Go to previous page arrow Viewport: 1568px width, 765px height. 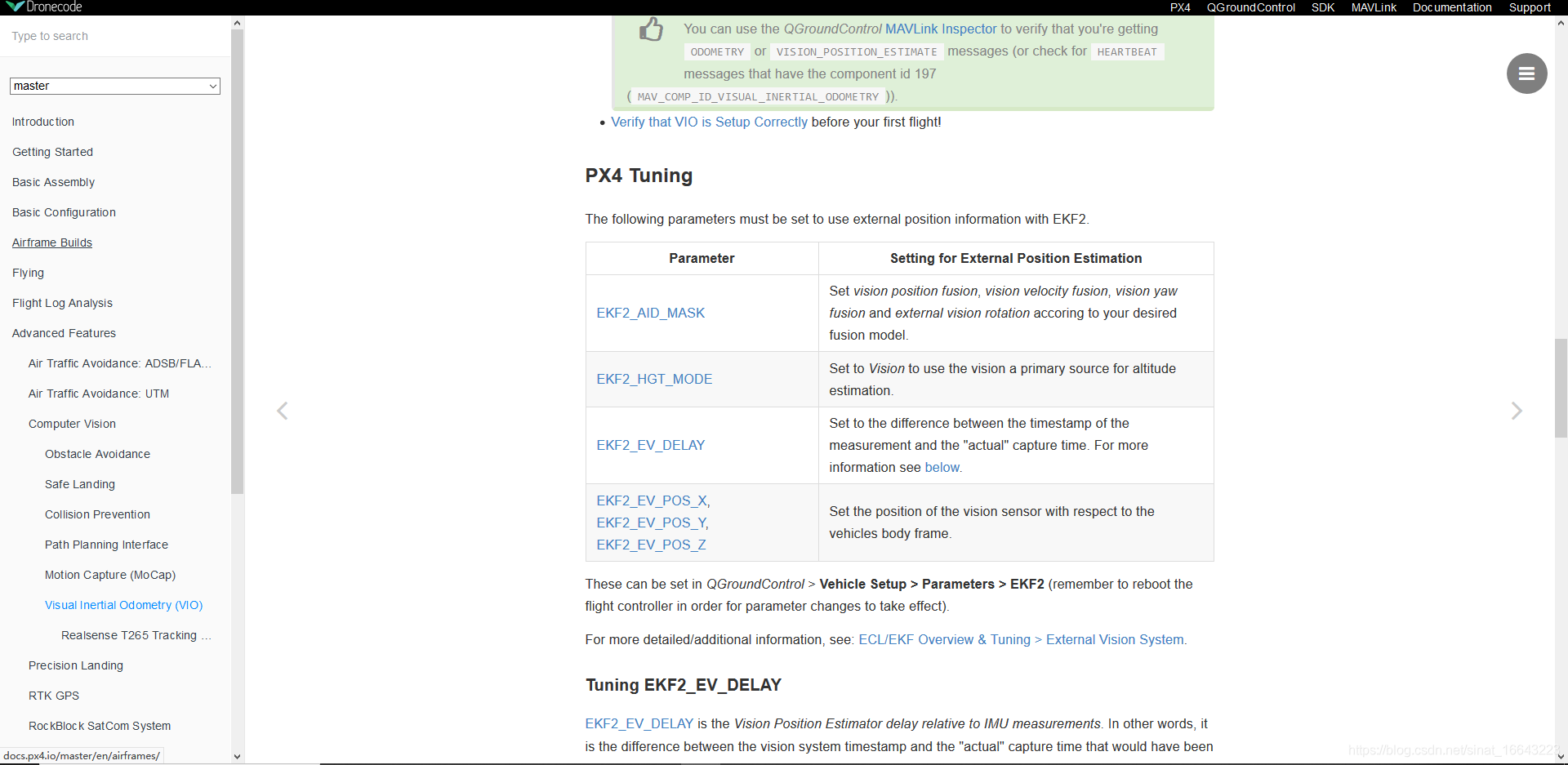pyautogui.click(x=283, y=411)
